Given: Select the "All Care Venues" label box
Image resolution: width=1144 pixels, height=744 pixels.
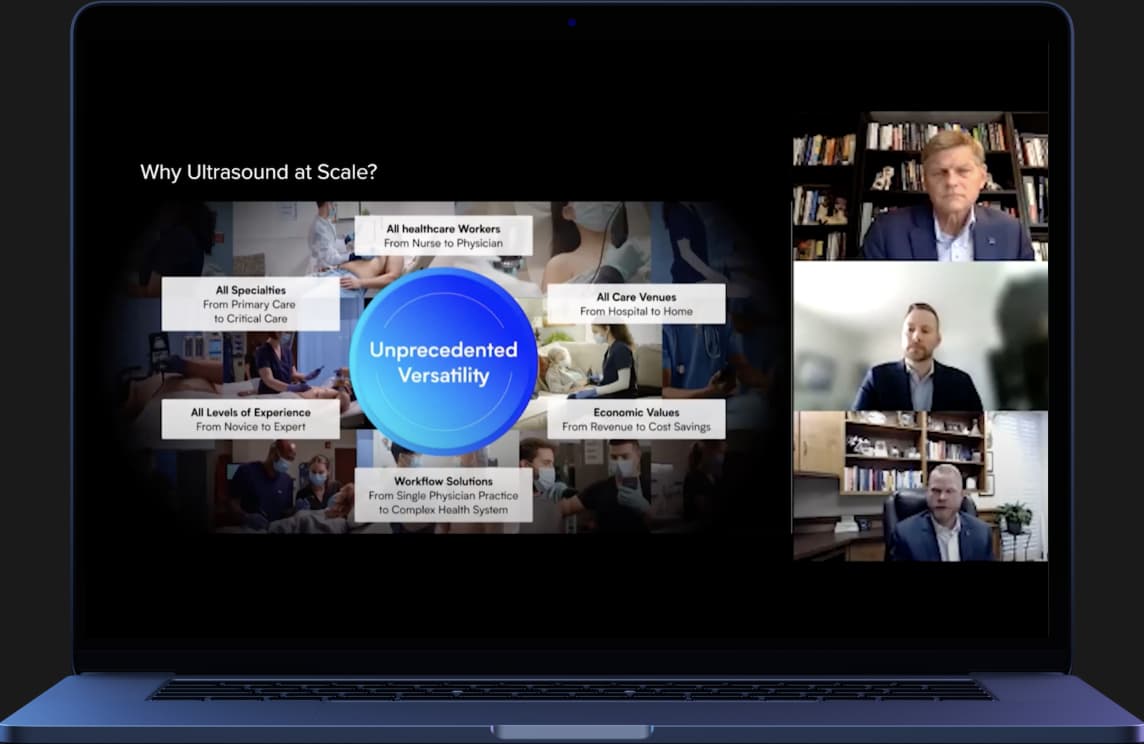Looking at the screenshot, I should (x=636, y=304).
